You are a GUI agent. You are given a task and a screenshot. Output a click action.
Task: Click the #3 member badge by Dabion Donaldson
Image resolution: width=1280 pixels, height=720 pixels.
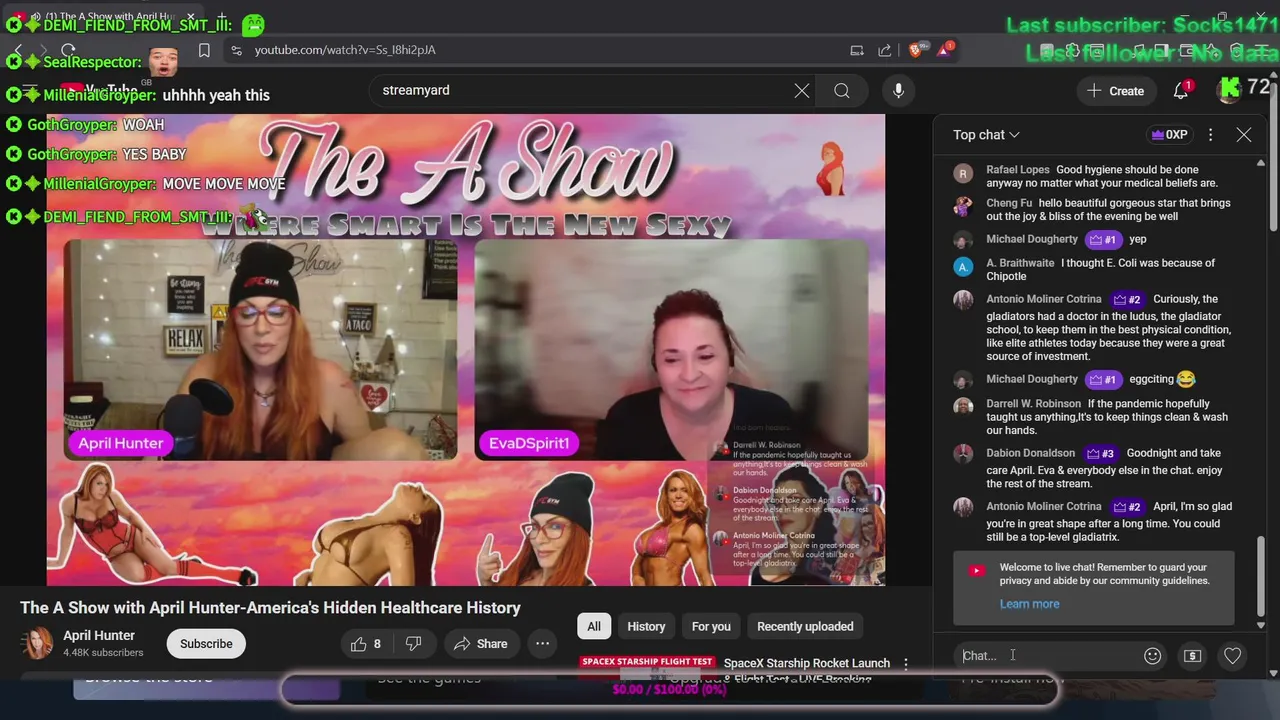1100,453
